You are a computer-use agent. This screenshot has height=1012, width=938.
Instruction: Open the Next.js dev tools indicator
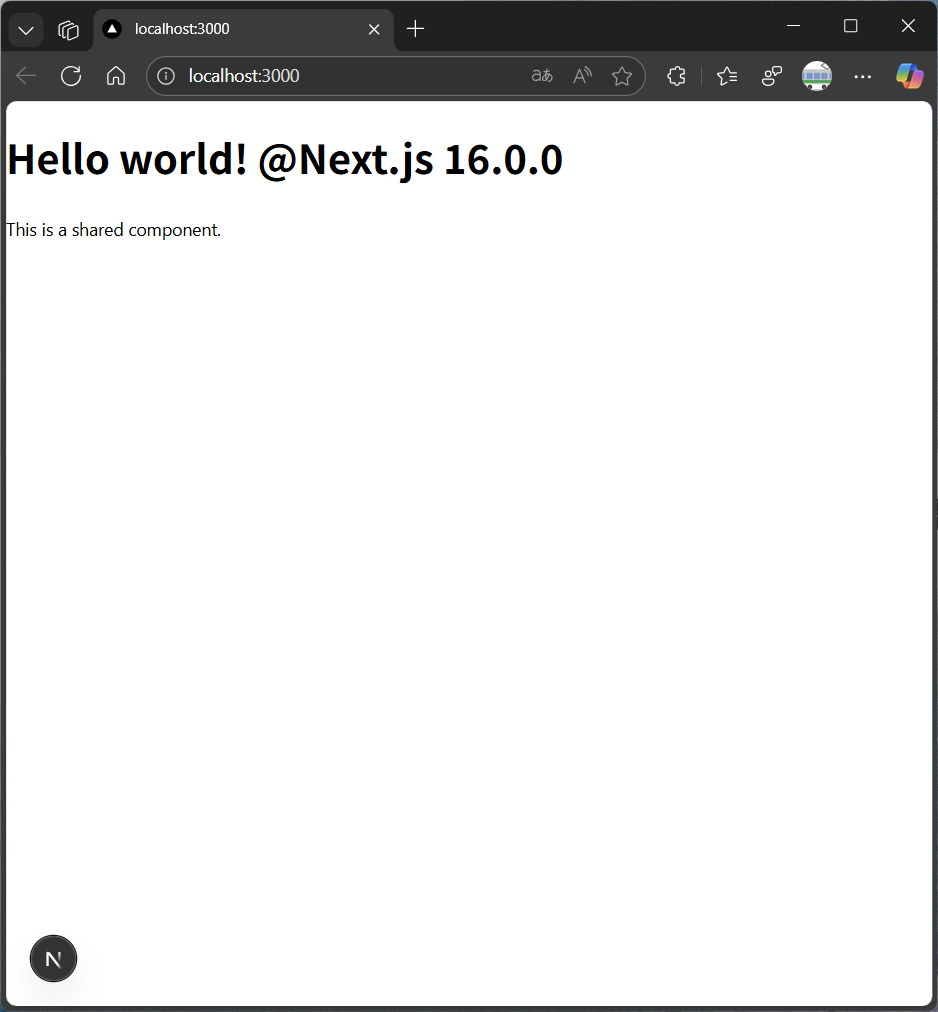point(53,958)
